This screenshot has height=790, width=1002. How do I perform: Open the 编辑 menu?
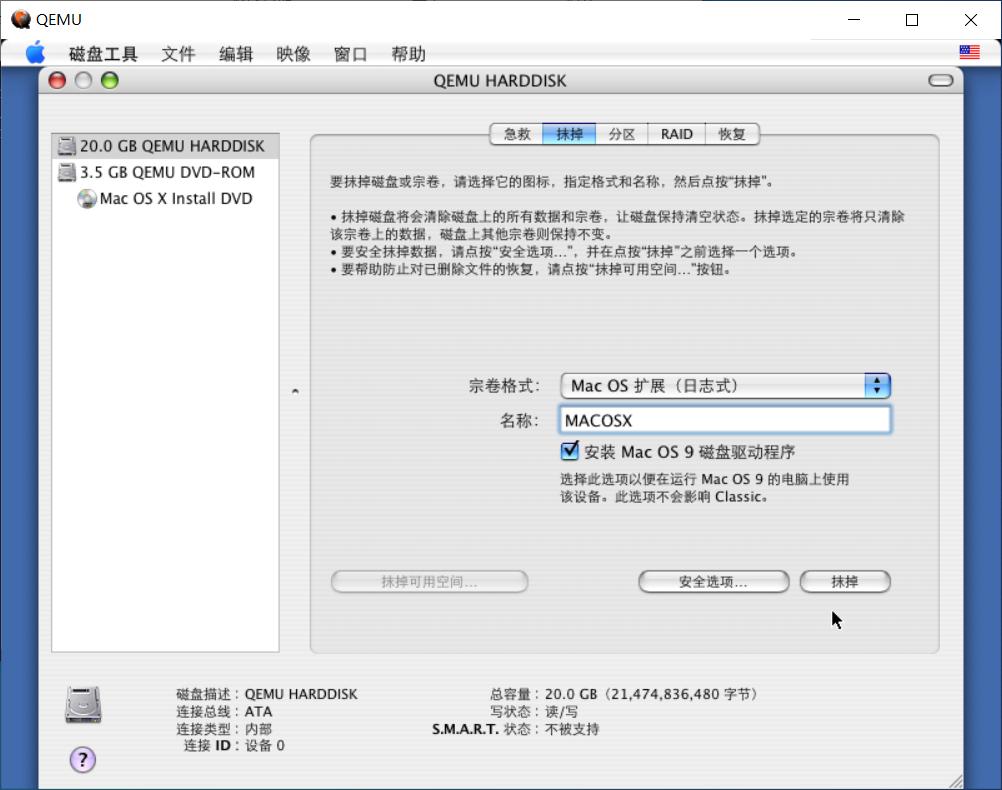236,54
